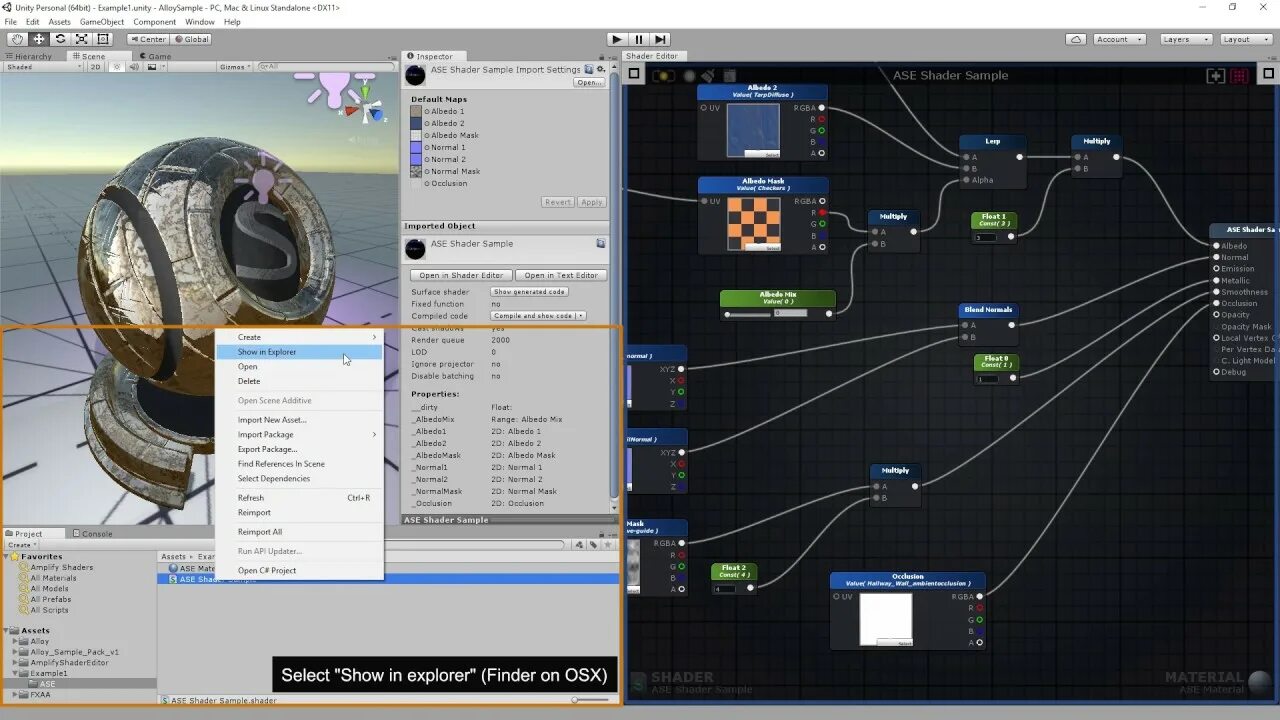Open the Create submenu in context menu
1280x720 pixels.
[299, 337]
